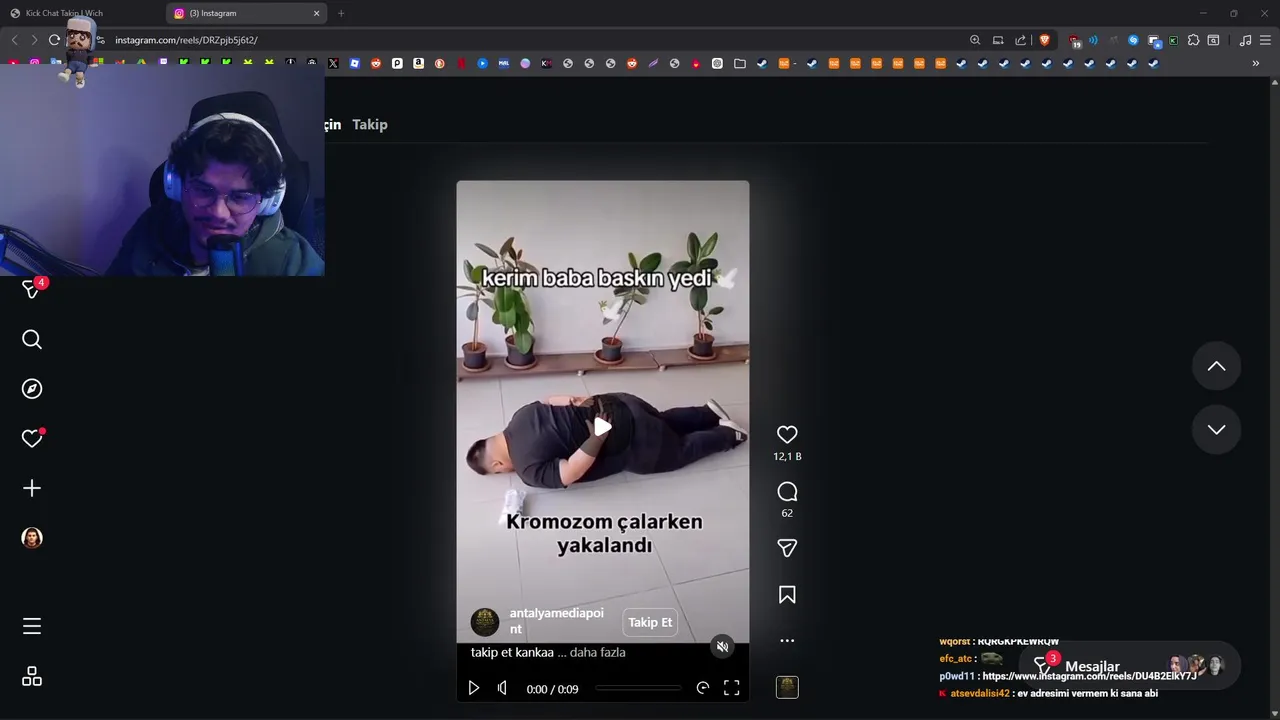The width and height of the screenshot is (1280, 720).
Task: Switch to Kick Chat browser tab
Action: [x=82, y=13]
